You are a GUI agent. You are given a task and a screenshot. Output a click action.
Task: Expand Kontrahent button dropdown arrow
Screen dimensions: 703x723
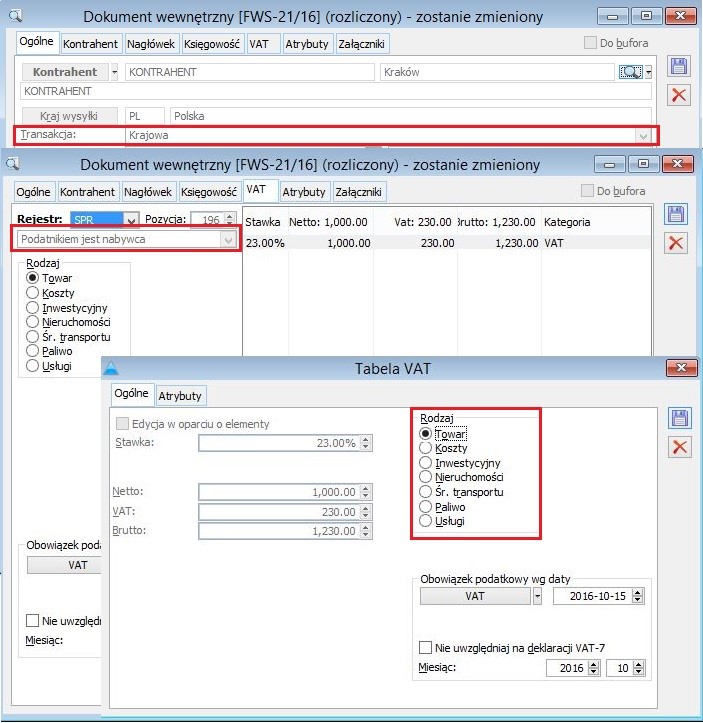(115, 72)
